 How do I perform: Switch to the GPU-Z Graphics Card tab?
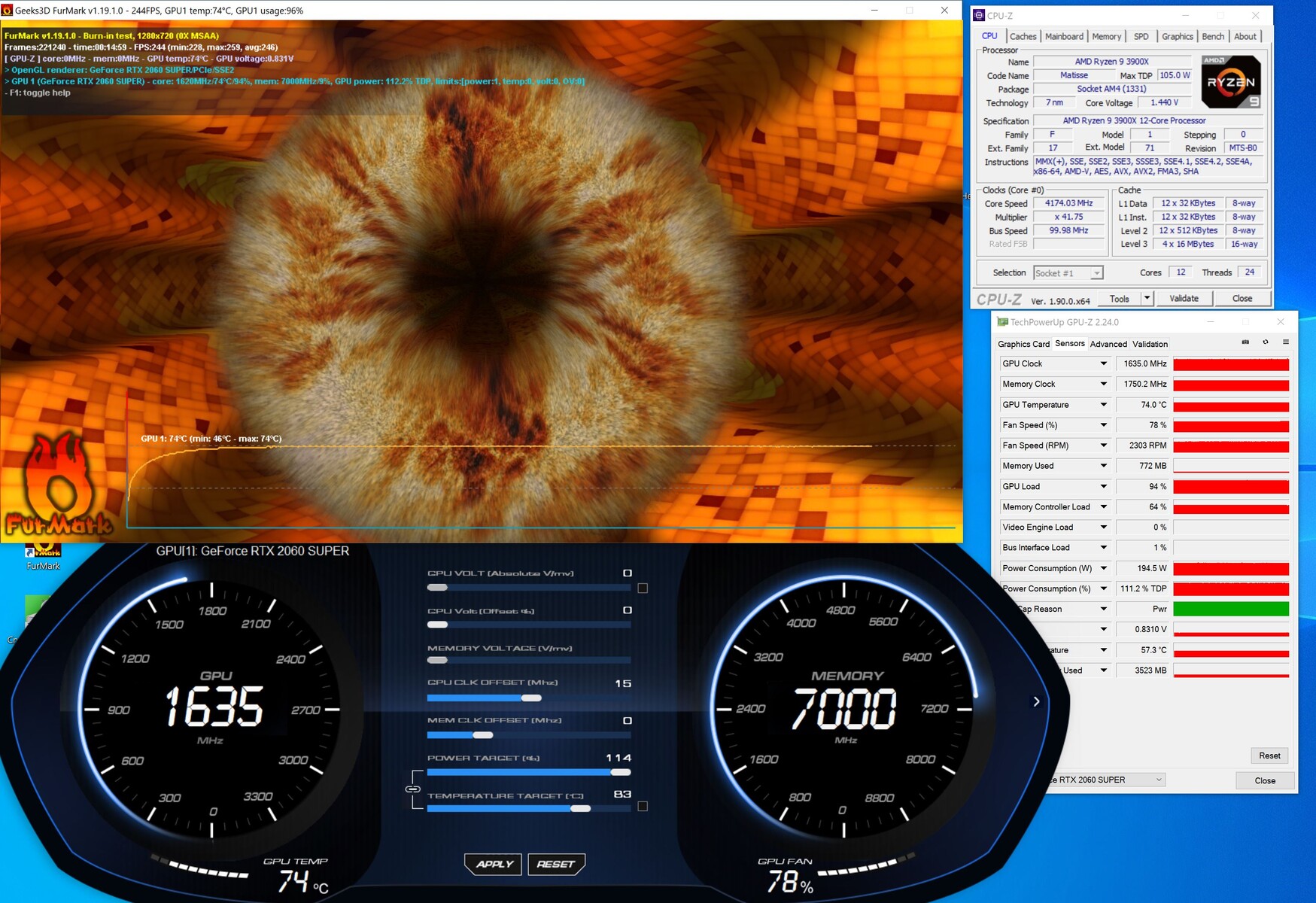(x=1023, y=344)
